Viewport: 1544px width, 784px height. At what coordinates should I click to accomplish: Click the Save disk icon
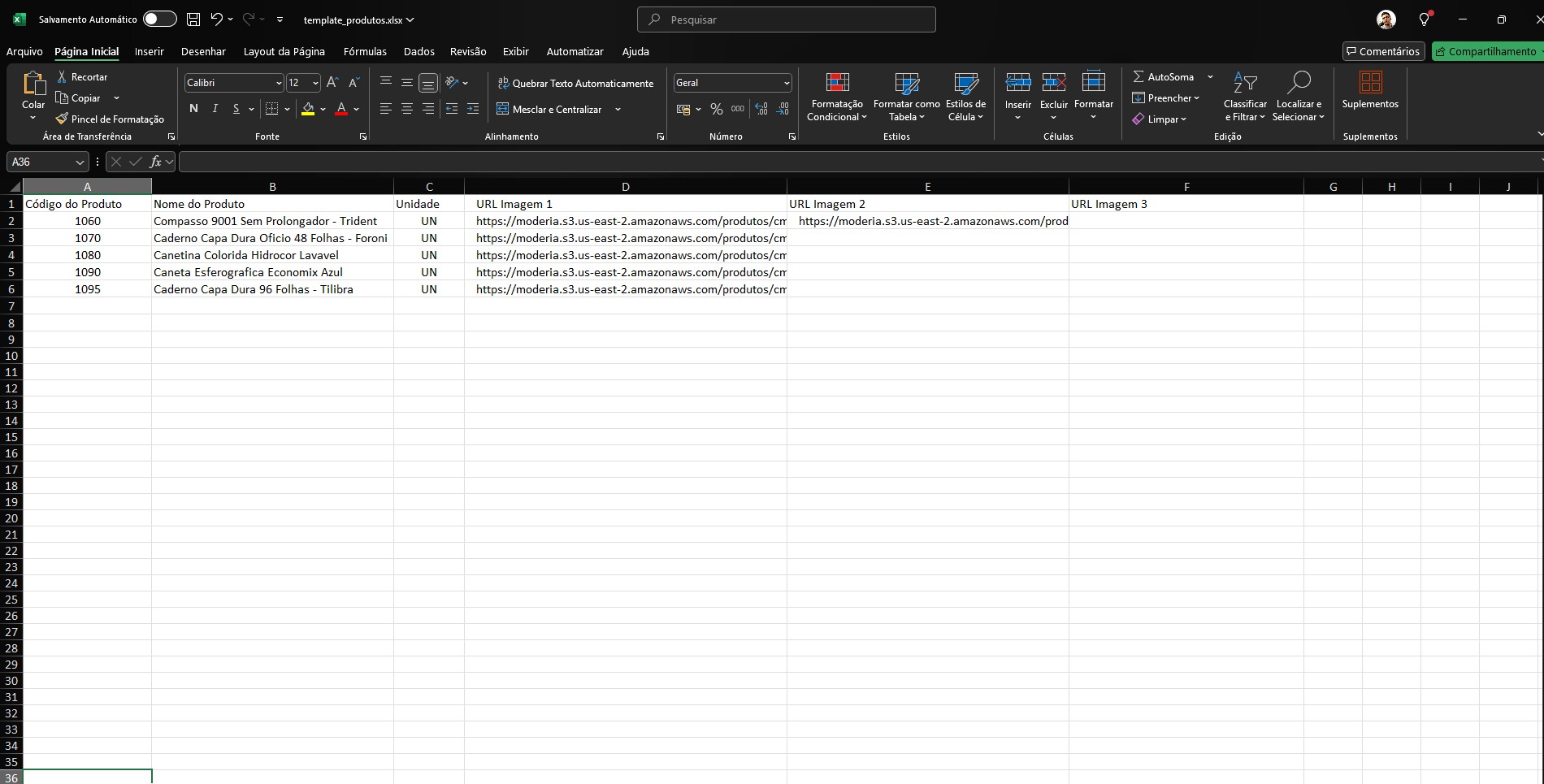(x=193, y=19)
